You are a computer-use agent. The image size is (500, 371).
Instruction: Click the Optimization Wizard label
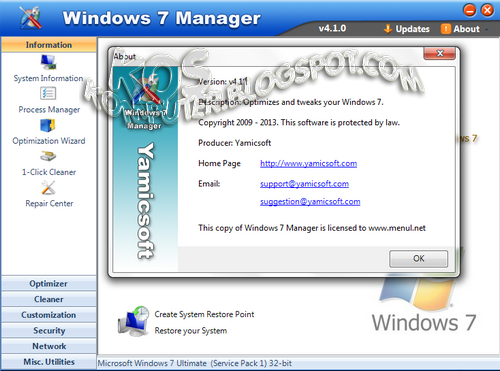pos(49,141)
